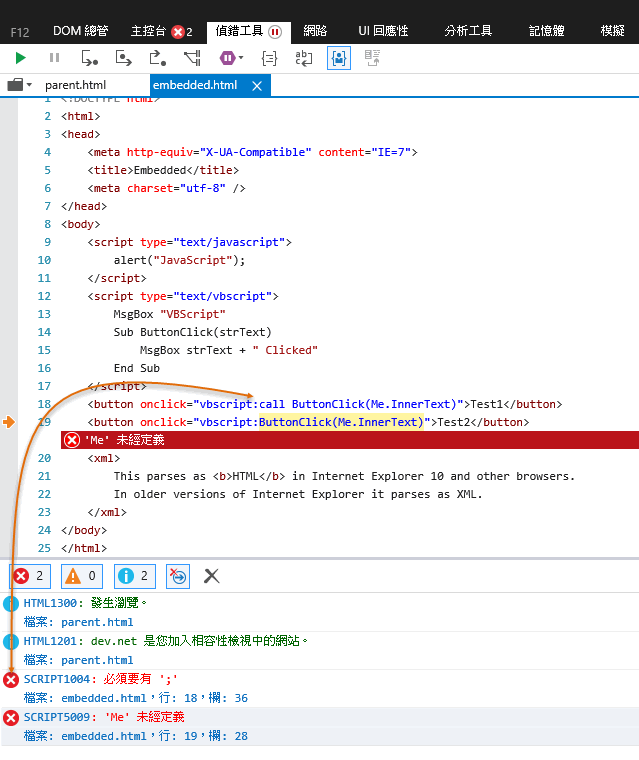
Task: Toggle the highlighted Just My Code button
Action: click(339, 59)
